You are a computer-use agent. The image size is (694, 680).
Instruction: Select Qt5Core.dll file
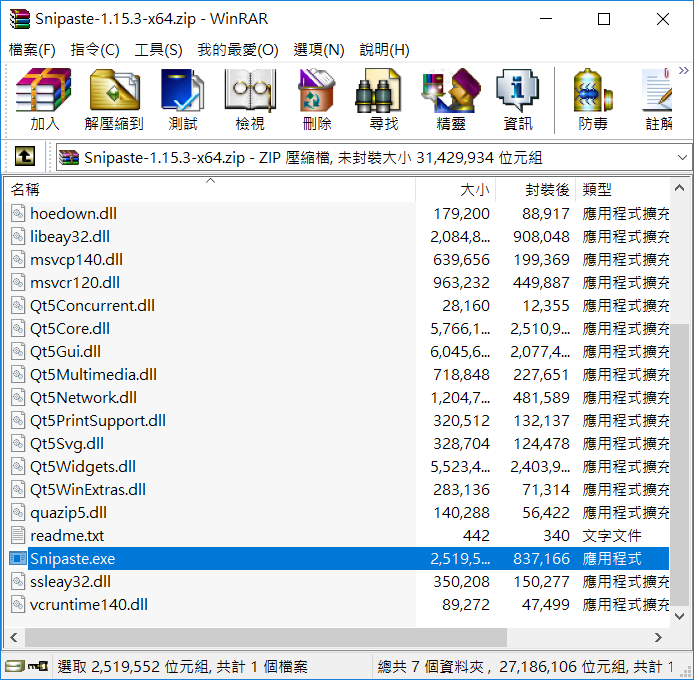point(69,329)
